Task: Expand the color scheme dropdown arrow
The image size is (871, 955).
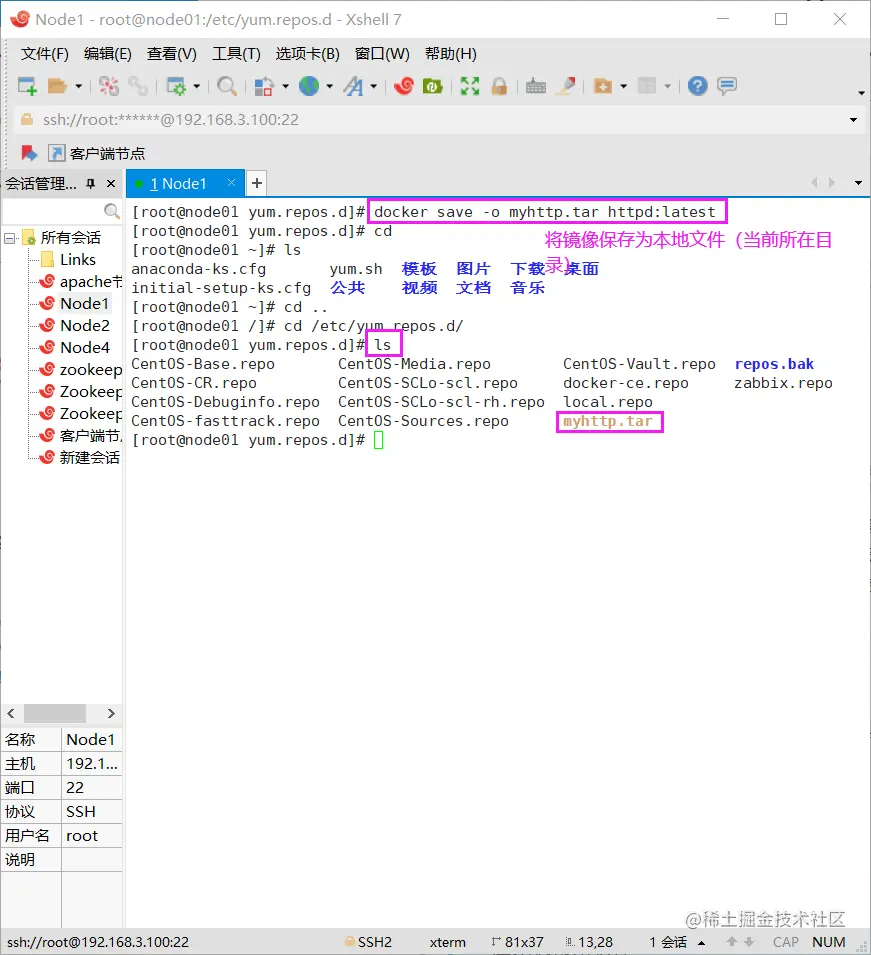Action: [285, 86]
